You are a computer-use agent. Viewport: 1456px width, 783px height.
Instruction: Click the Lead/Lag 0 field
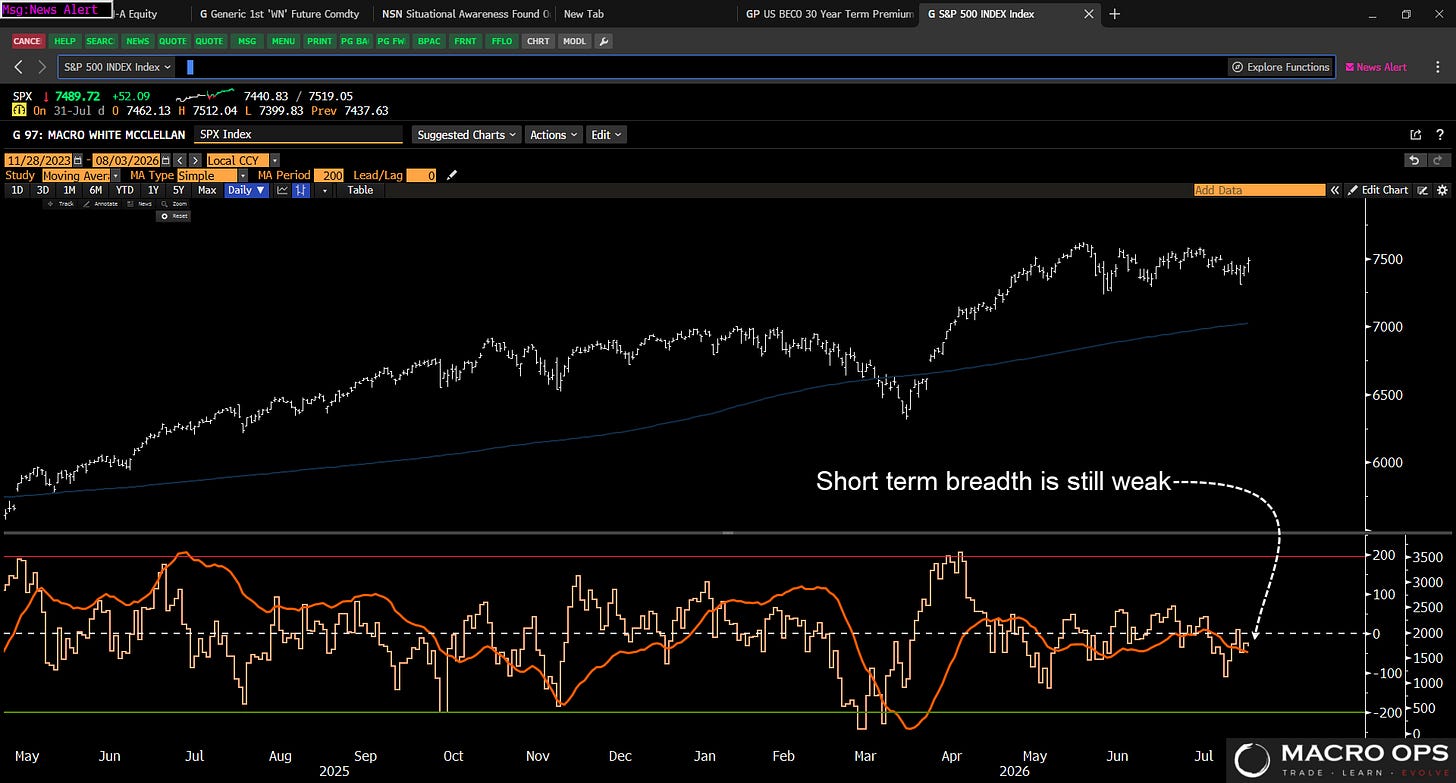(x=422, y=175)
